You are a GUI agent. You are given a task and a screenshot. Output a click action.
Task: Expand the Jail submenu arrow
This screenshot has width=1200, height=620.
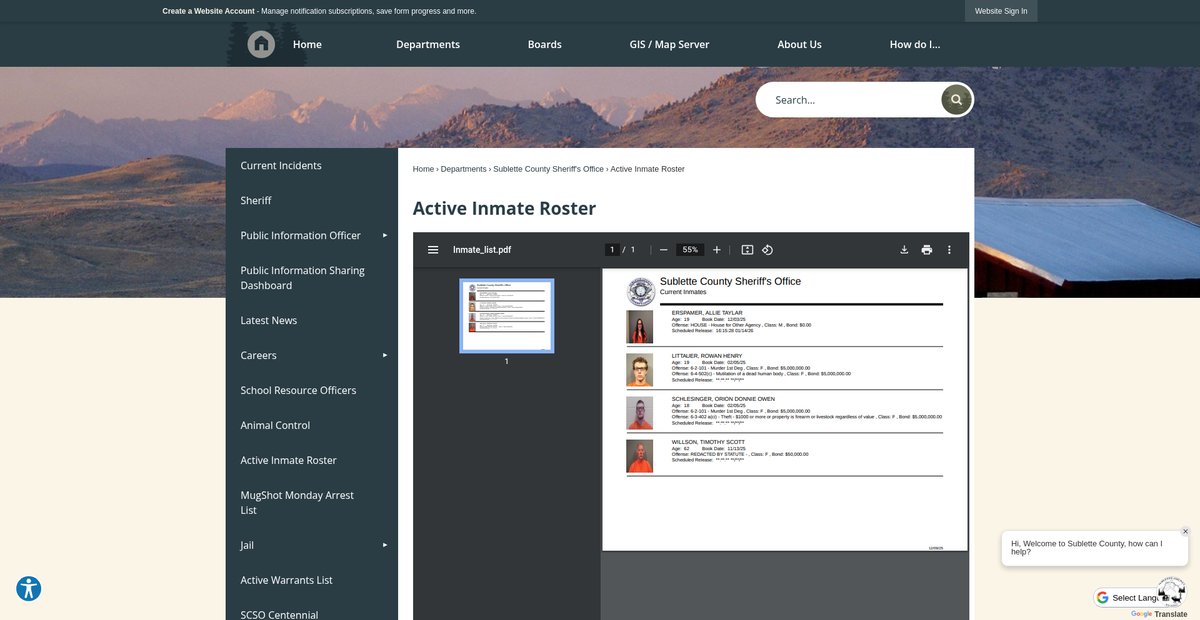pos(385,545)
